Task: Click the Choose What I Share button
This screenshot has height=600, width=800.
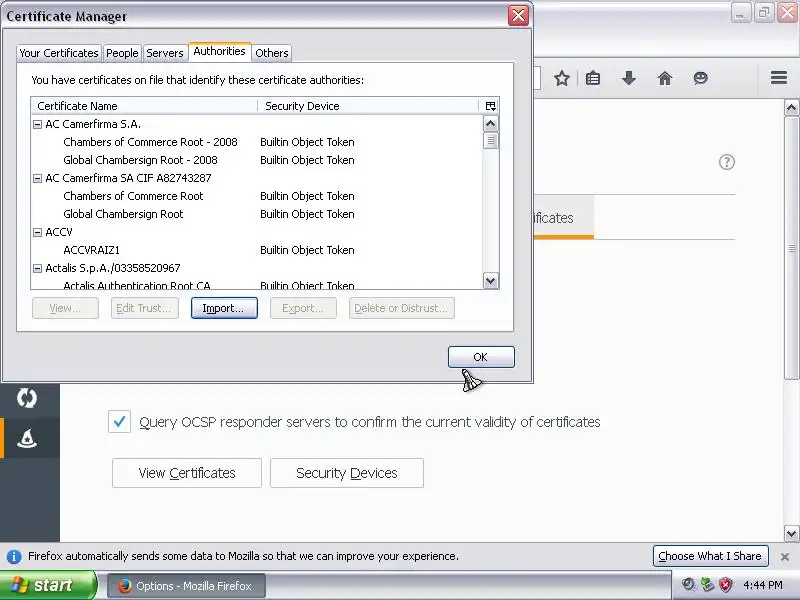Action: click(x=710, y=556)
